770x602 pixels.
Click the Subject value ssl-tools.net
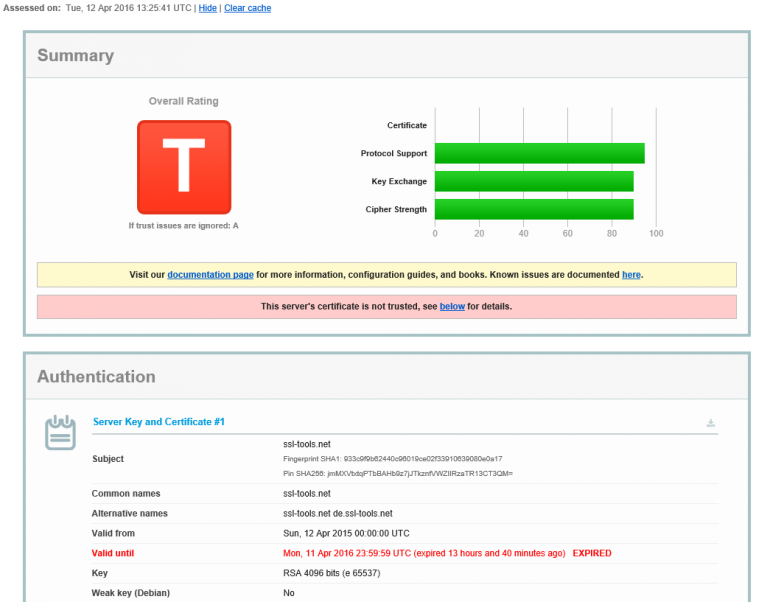tap(307, 444)
